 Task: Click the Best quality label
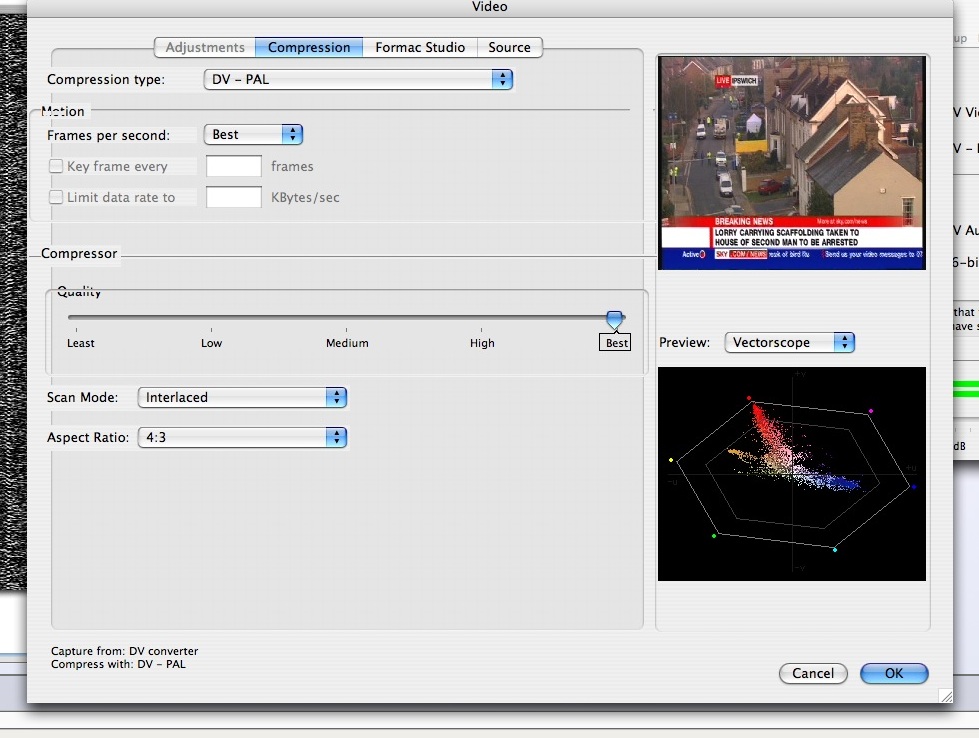pyautogui.click(x=616, y=343)
